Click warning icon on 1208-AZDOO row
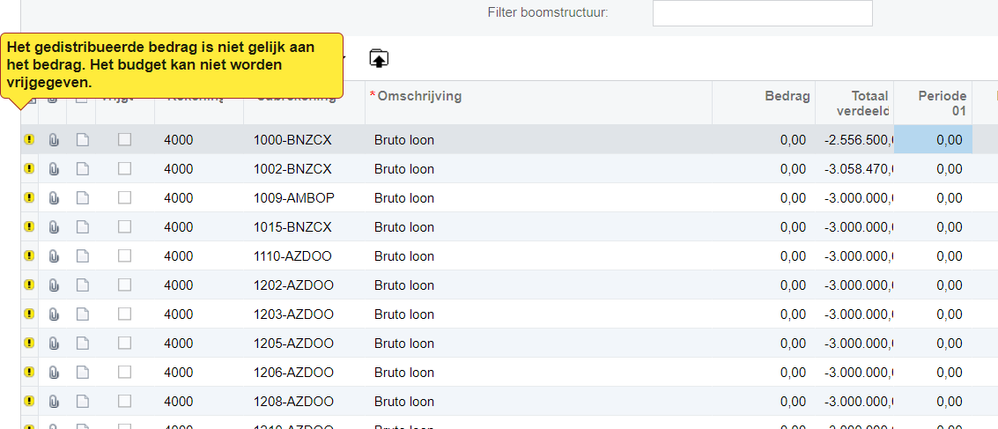 coord(29,401)
